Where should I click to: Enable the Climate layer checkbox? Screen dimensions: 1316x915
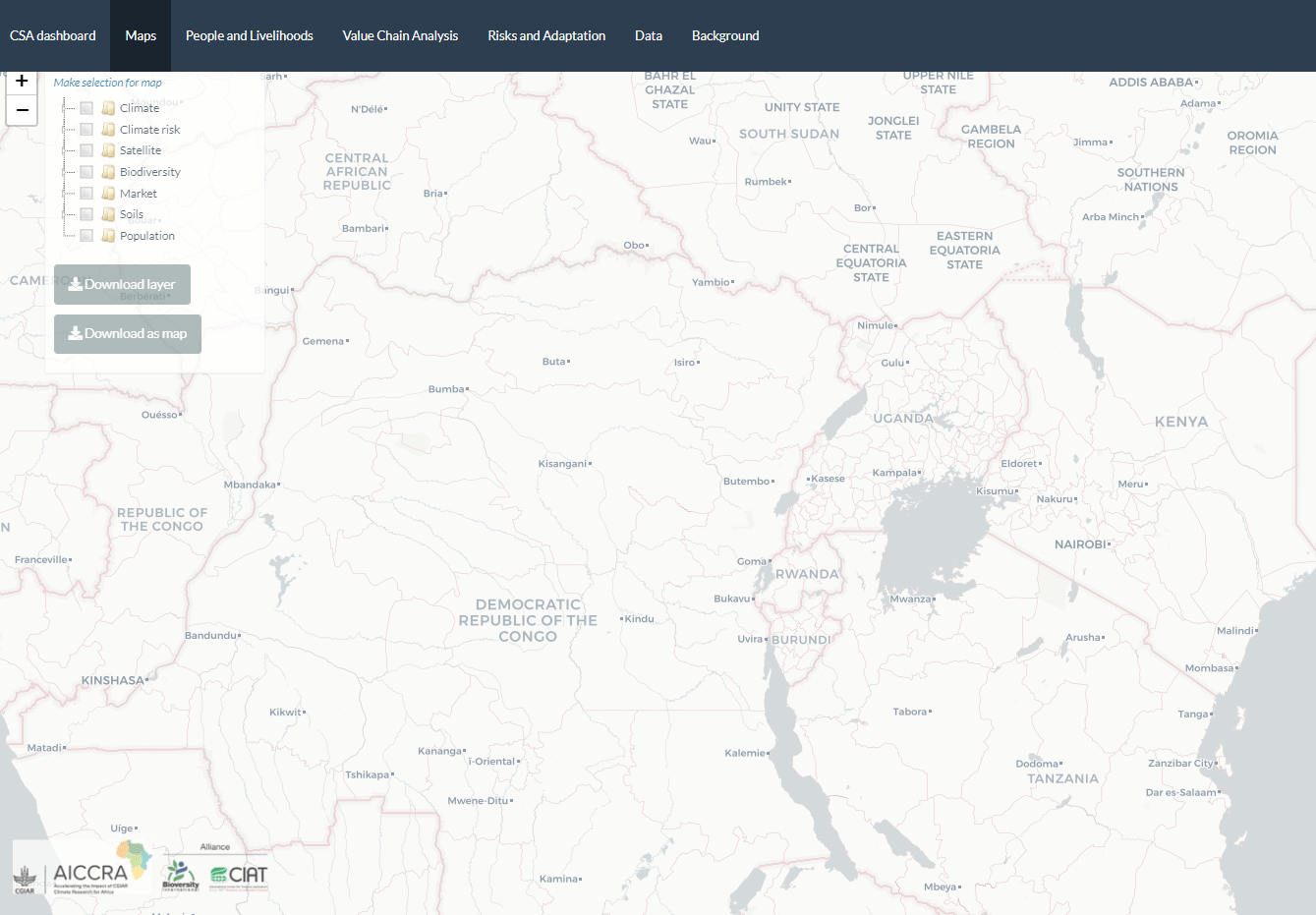click(86, 108)
